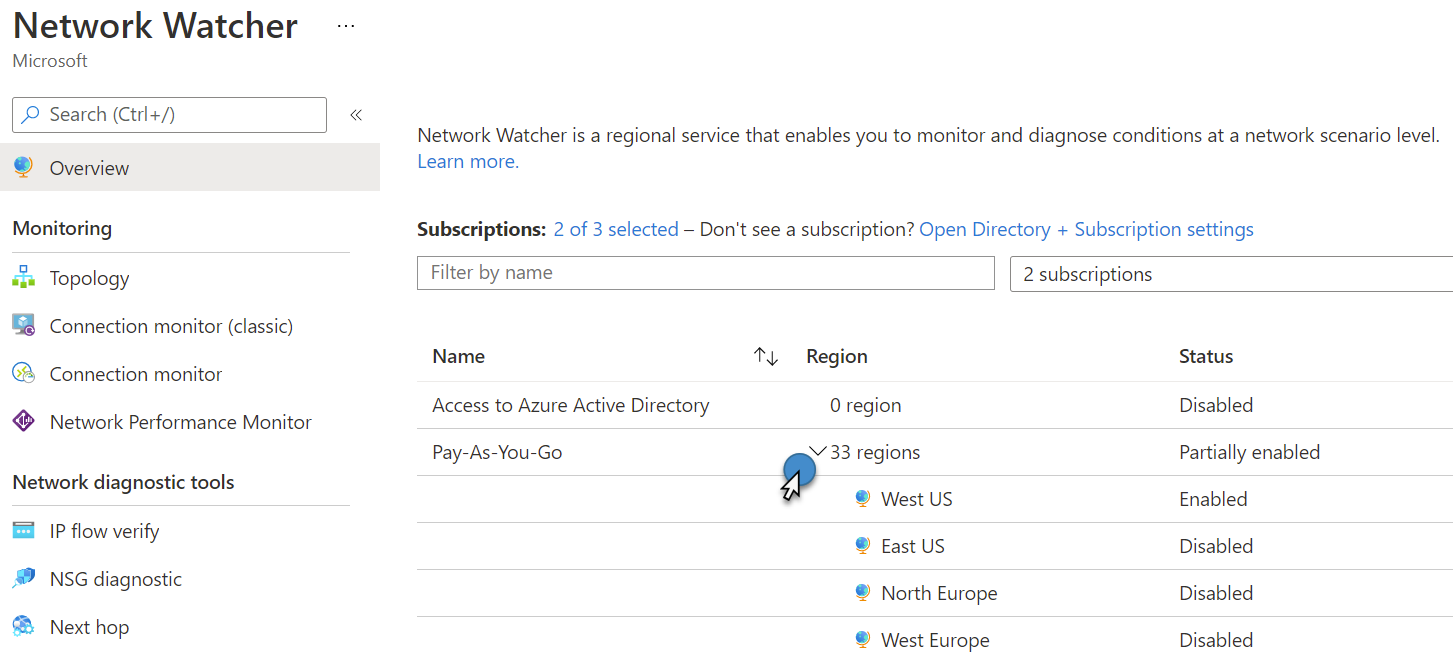Sort the table by Name column
Viewport: 1453px width, 655px height.
point(765,355)
